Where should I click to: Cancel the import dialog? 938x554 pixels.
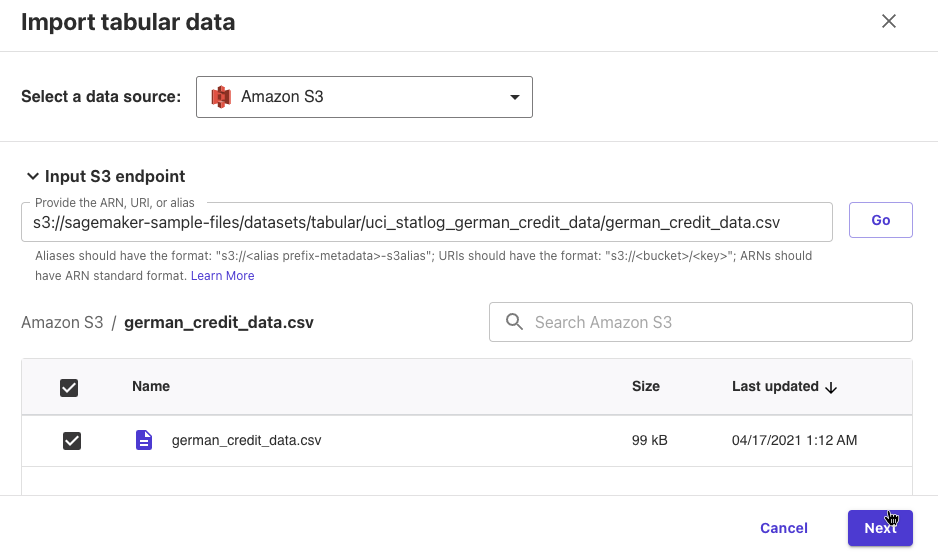coord(784,528)
